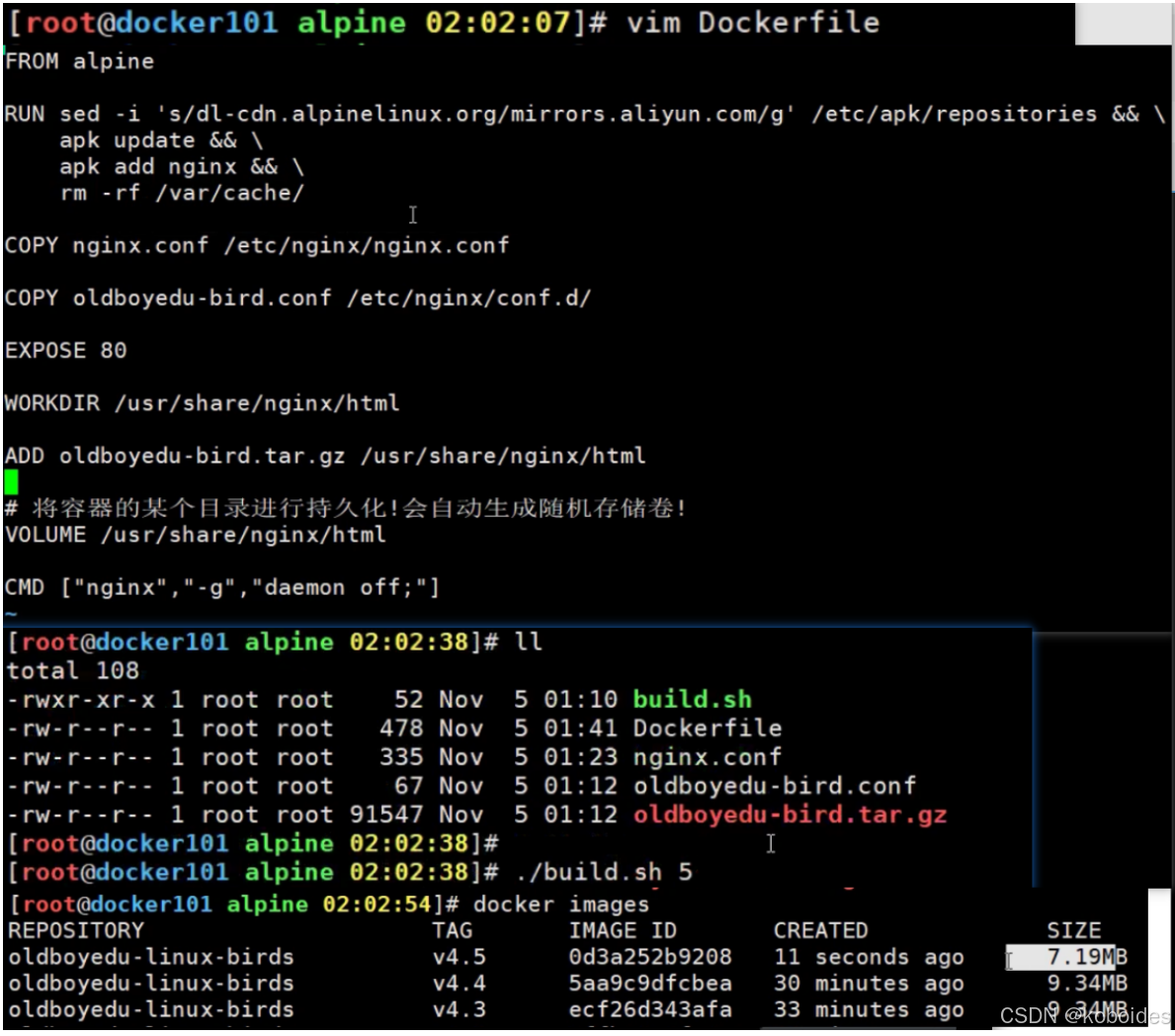This screenshot has height=1036, width=1175.
Task: Click the 'apk update && \' line
Action: (x=161, y=140)
